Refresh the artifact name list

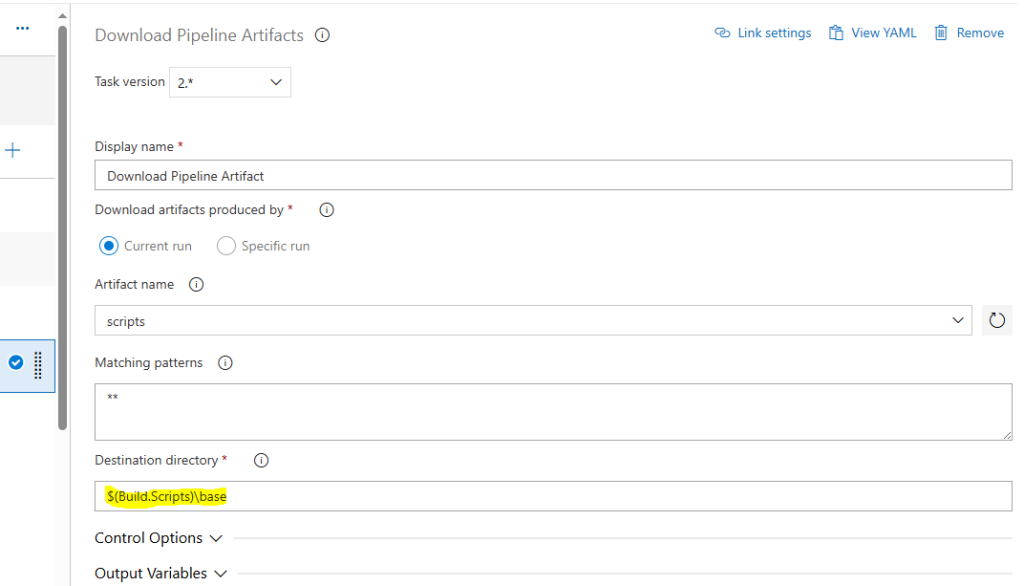[997, 320]
